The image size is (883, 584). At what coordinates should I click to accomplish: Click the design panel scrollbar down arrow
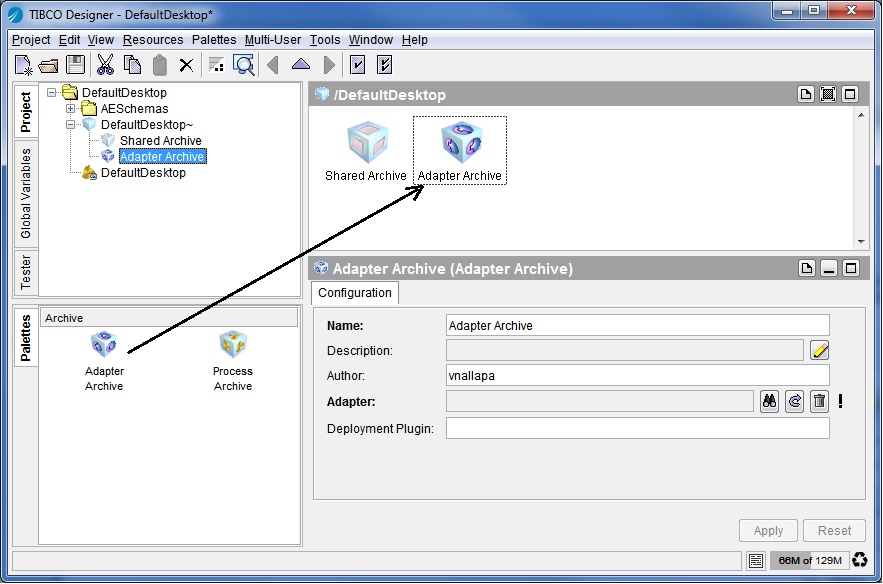[x=861, y=242]
